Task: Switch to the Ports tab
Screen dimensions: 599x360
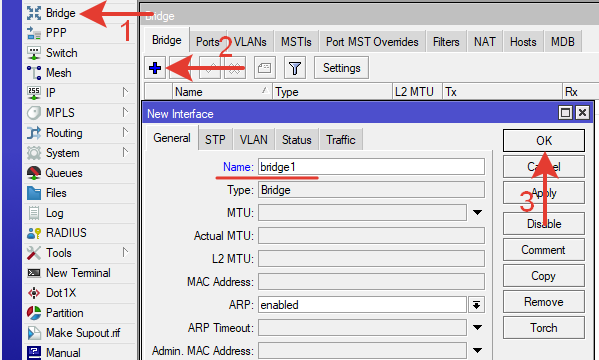Action: [207, 42]
